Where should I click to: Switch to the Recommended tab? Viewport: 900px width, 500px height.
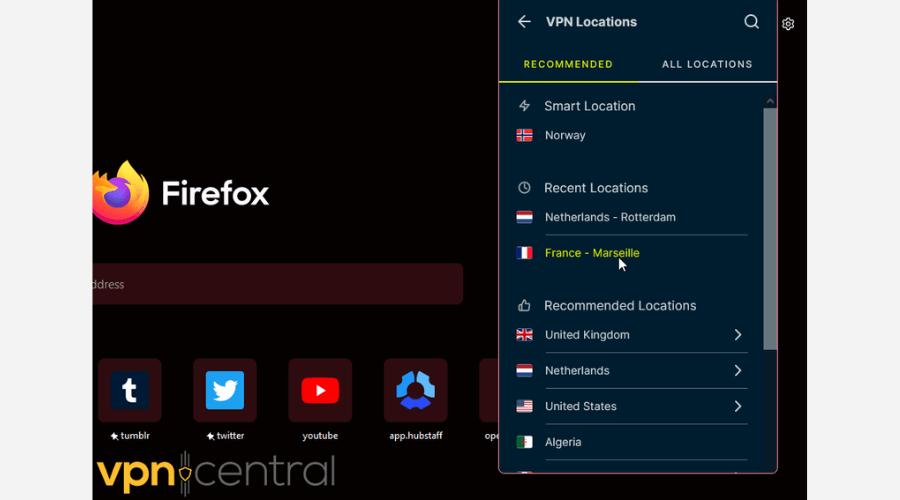pos(568,64)
